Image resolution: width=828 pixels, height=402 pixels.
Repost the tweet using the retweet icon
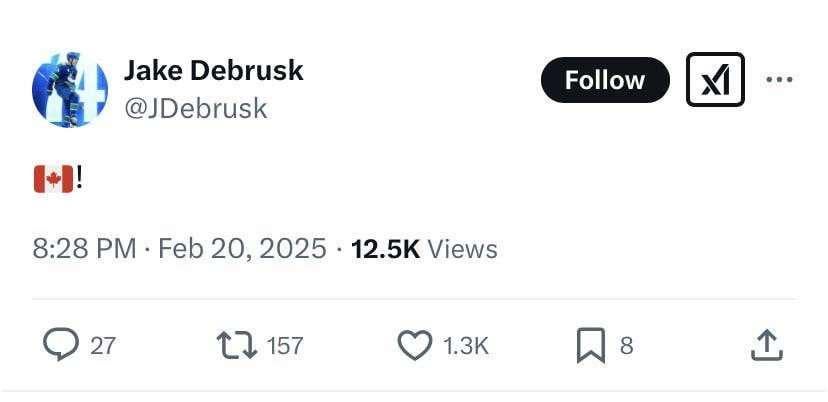236,345
